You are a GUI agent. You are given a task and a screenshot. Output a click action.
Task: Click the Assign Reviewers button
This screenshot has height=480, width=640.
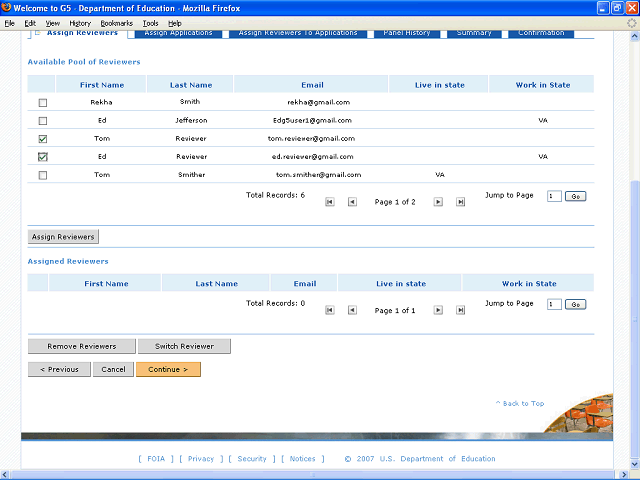pos(63,237)
